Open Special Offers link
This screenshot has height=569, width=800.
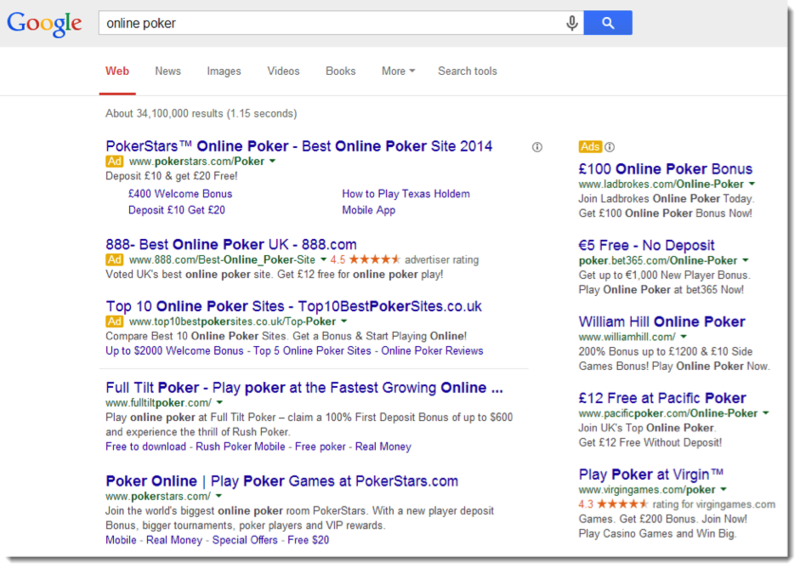point(245,540)
